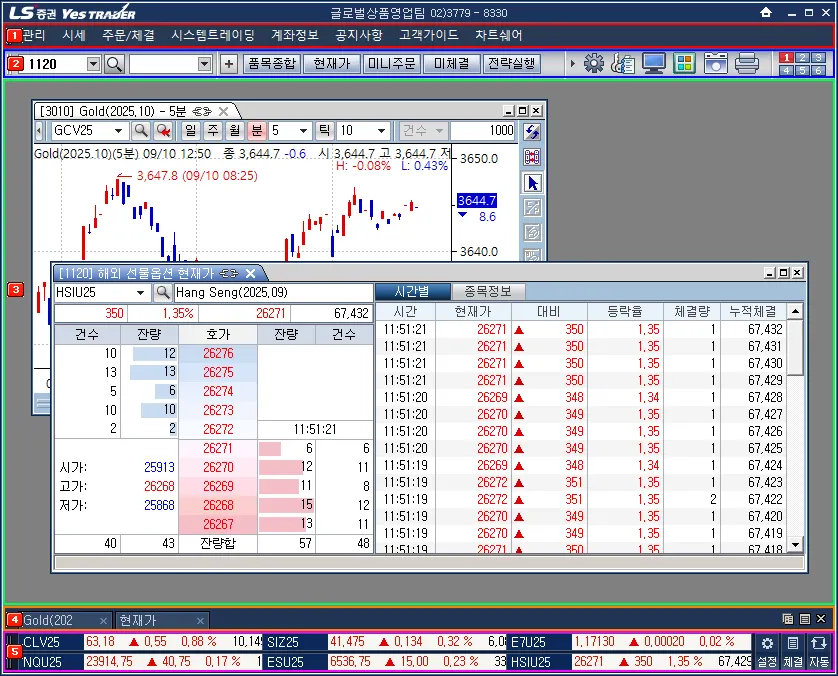Toggle 자동 icon in ticker bar

pyautogui.click(x=819, y=651)
